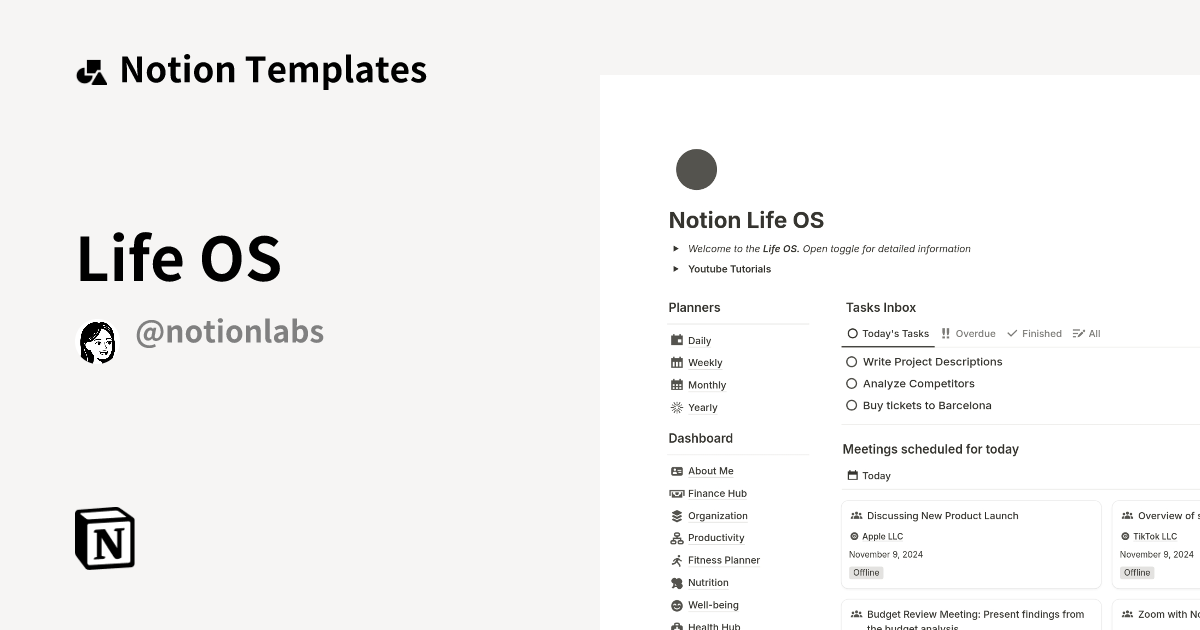Screen dimensions: 1200x630
Task: Click the Productivity workflow icon
Action: click(677, 537)
